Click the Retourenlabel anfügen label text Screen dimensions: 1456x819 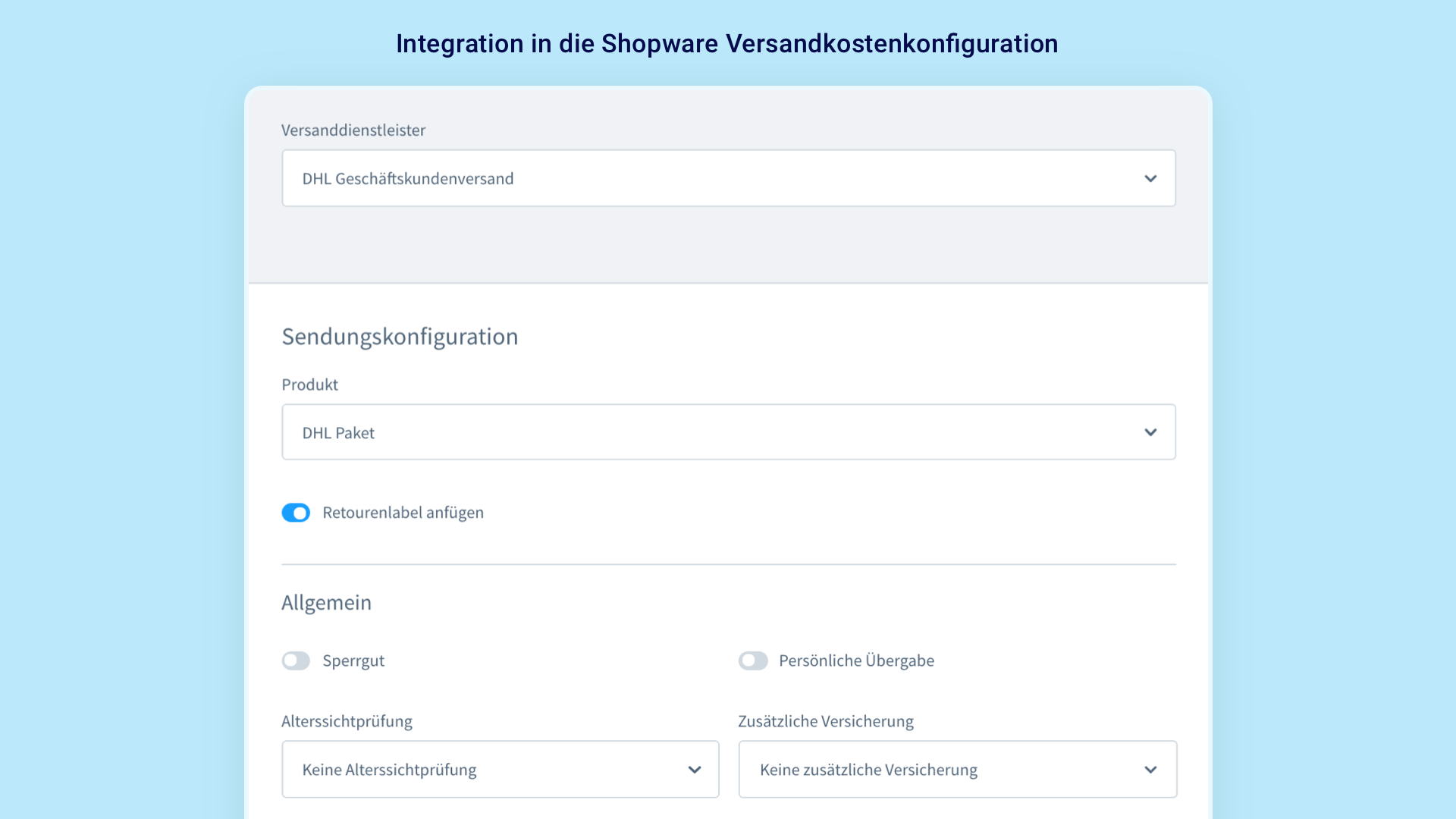403,513
